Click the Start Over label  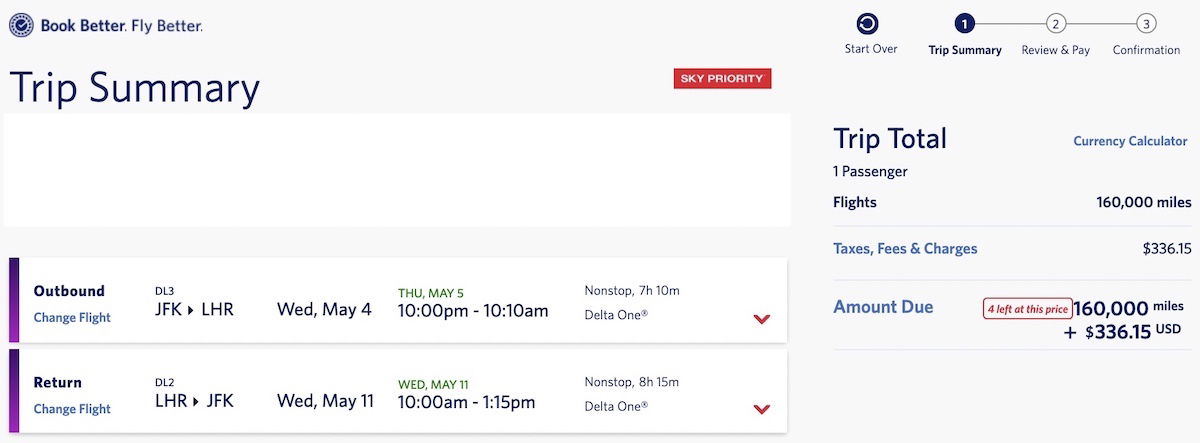pyautogui.click(x=871, y=49)
